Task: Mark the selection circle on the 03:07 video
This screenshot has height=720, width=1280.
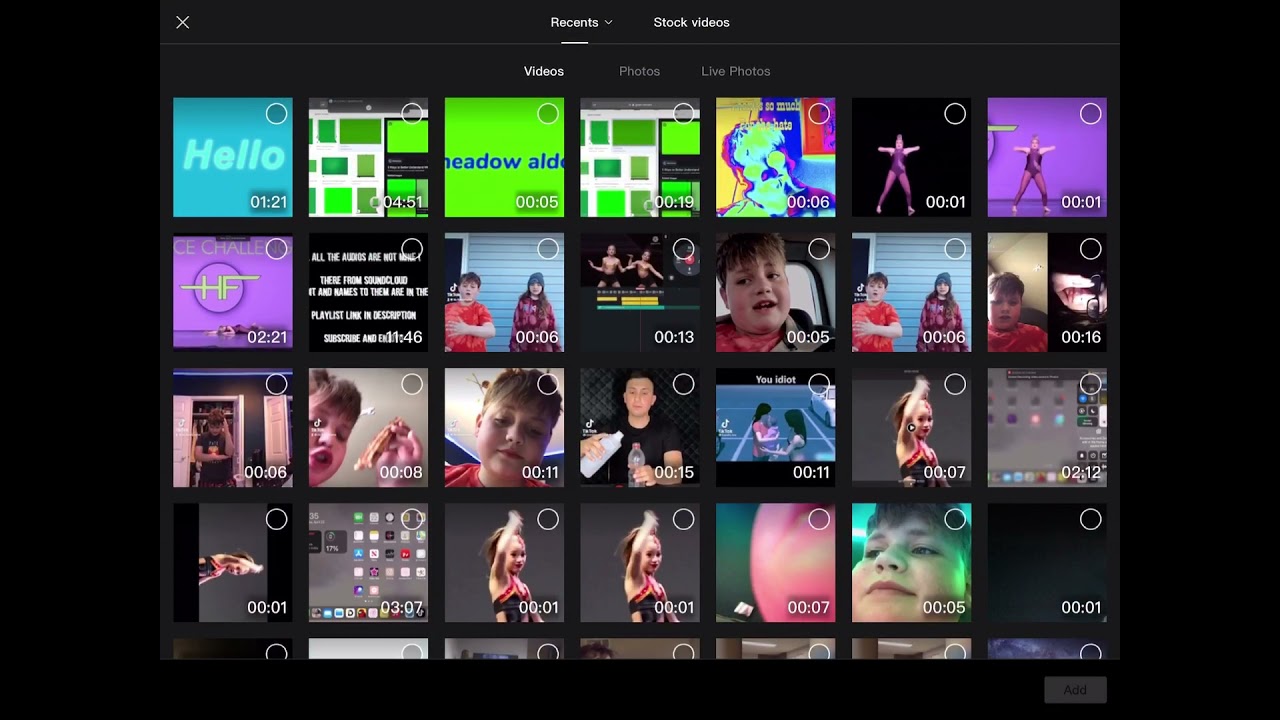Action: pos(412,519)
